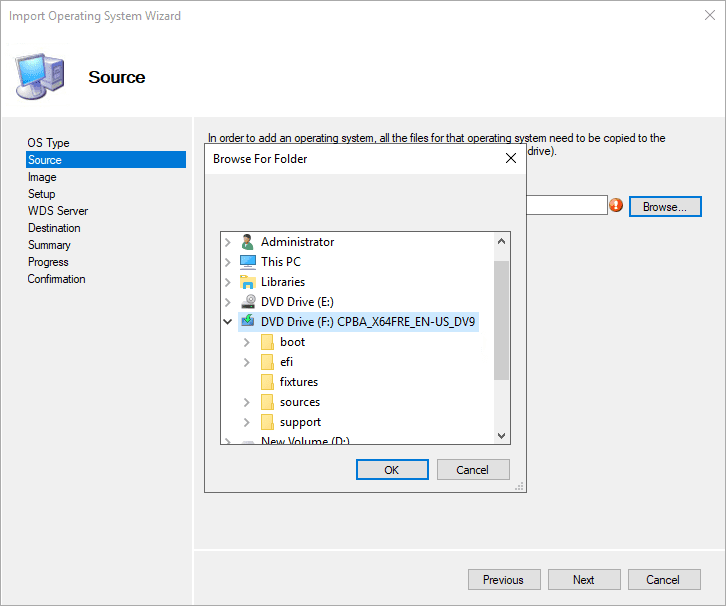Go to the Destination step
This screenshot has width=726, height=606.
[54, 228]
